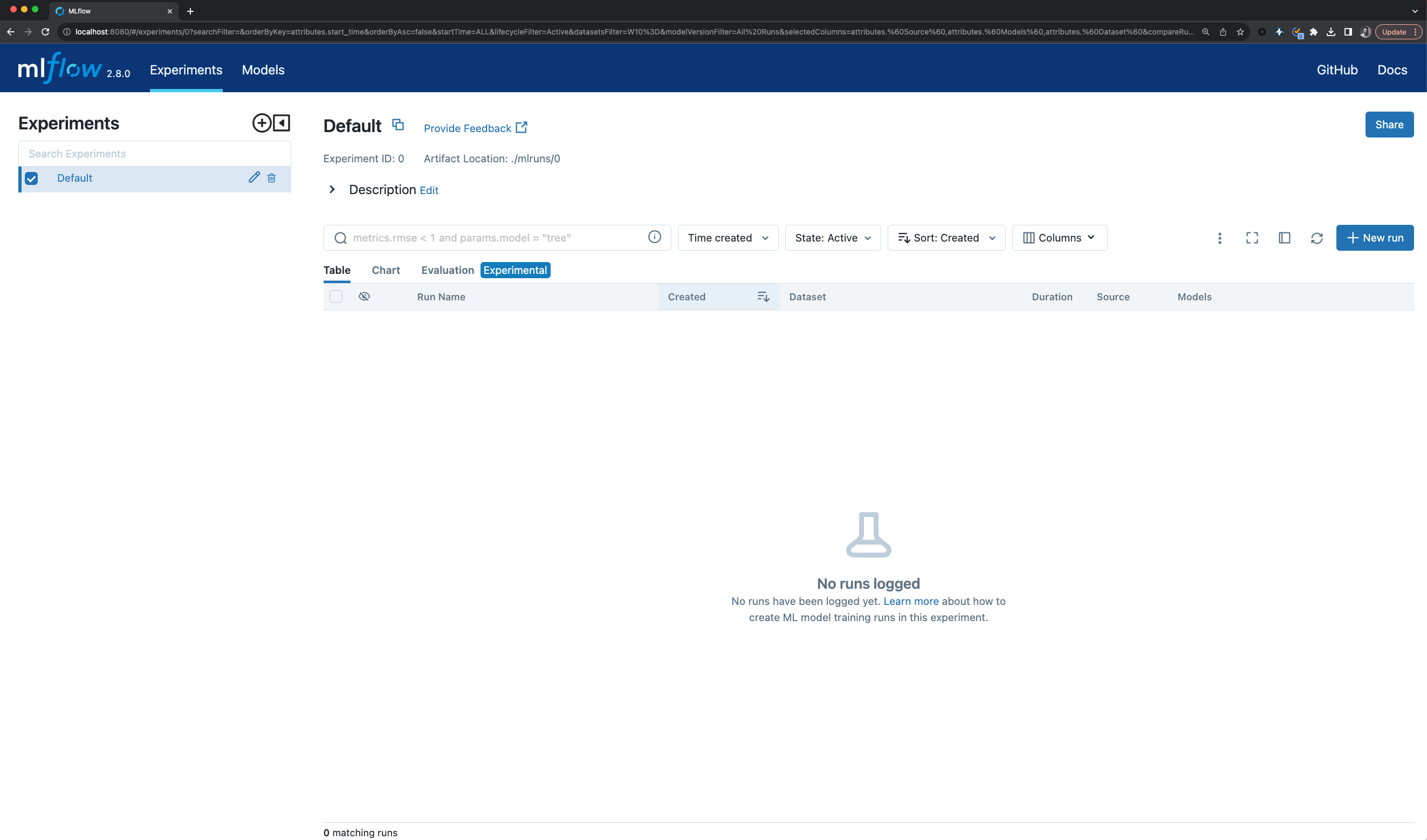
Task: Edit the Default experiment name via pencil icon
Action: [253, 177]
